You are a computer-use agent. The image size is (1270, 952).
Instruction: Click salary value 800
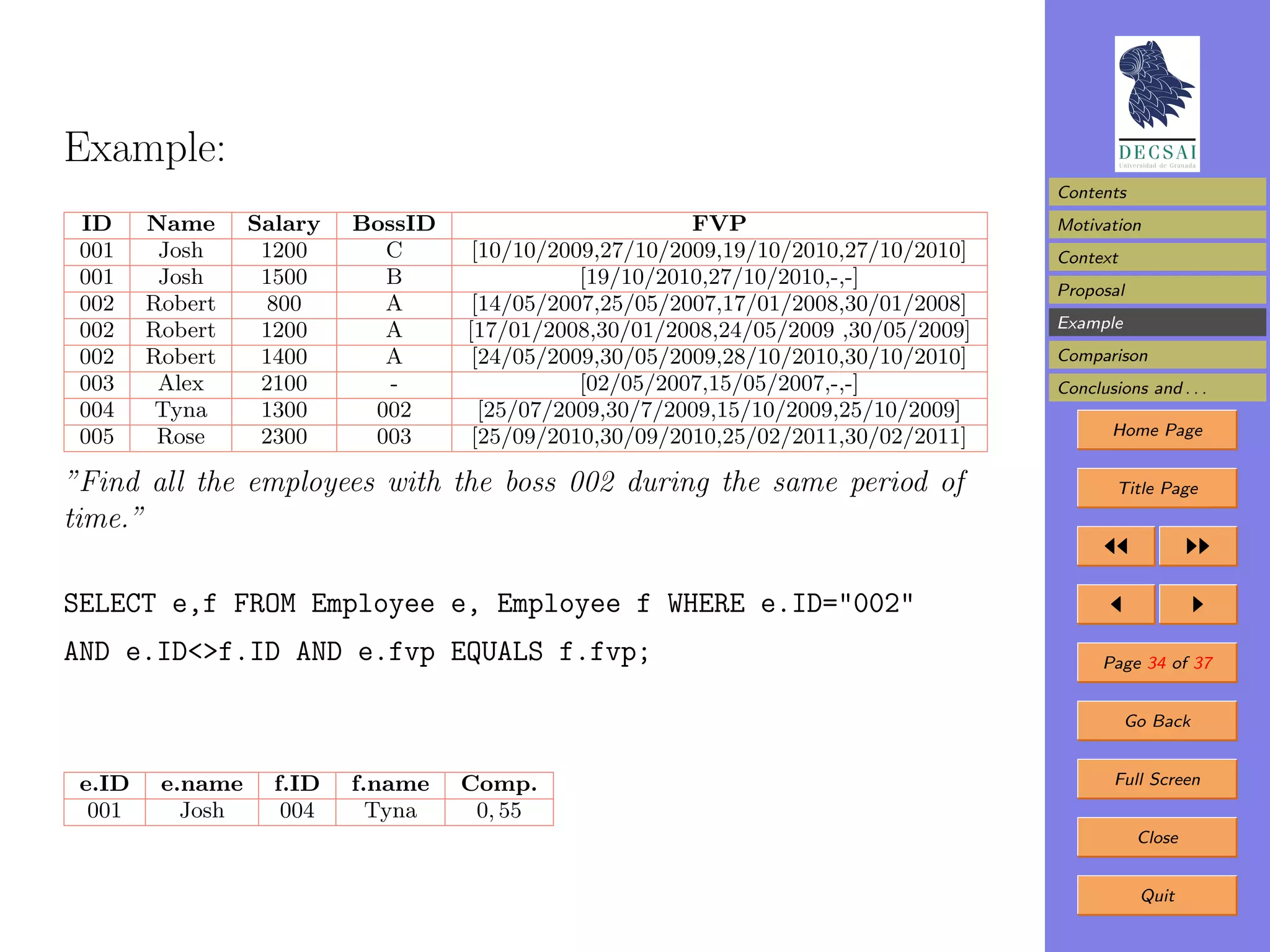coord(284,304)
